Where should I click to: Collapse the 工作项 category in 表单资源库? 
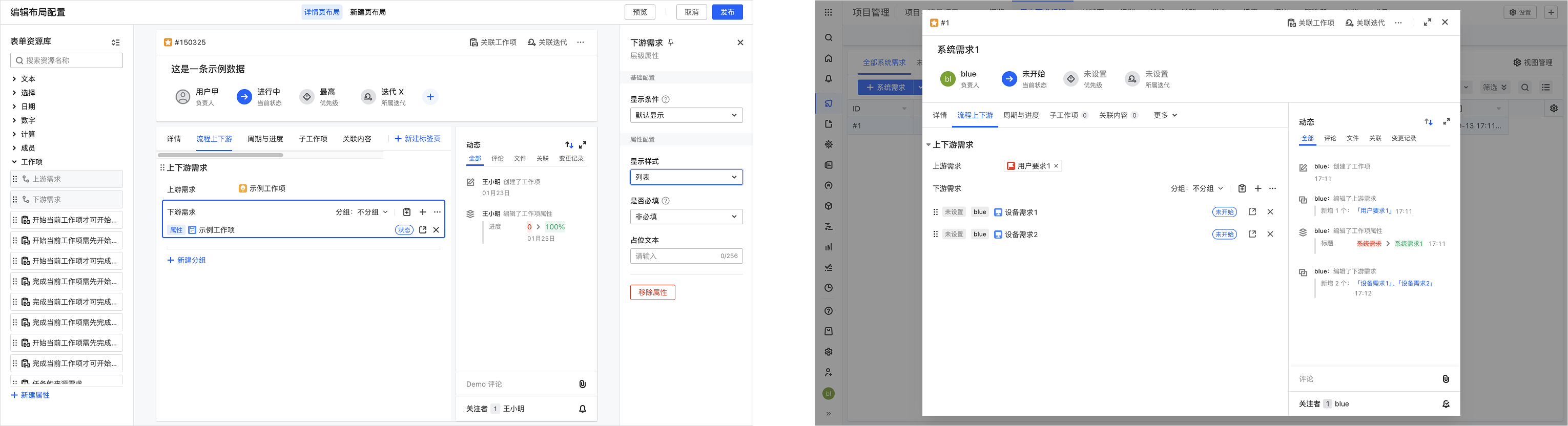pyautogui.click(x=14, y=162)
